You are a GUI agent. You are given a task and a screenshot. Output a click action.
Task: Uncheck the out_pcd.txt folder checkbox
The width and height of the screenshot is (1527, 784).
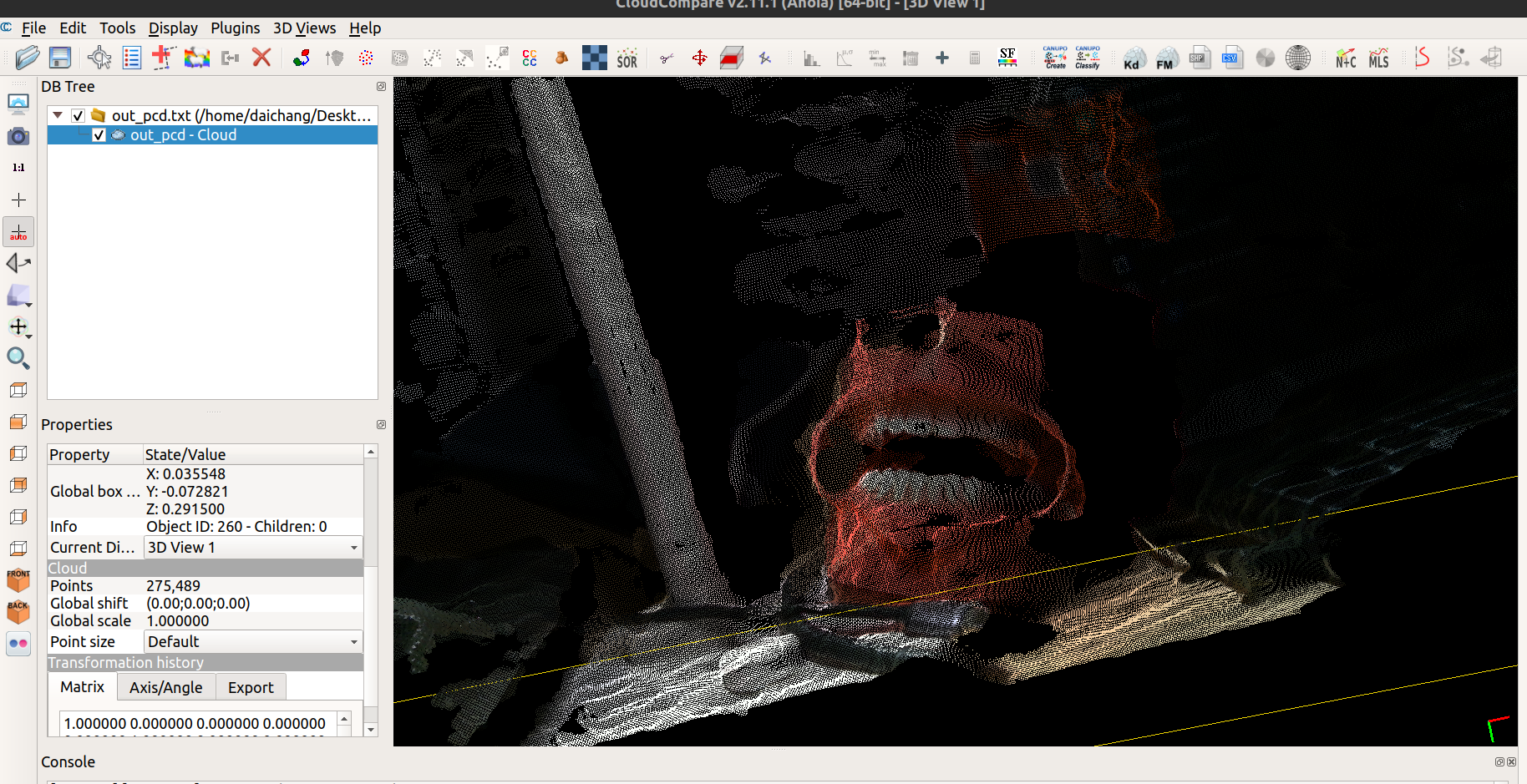[x=78, y=116]
